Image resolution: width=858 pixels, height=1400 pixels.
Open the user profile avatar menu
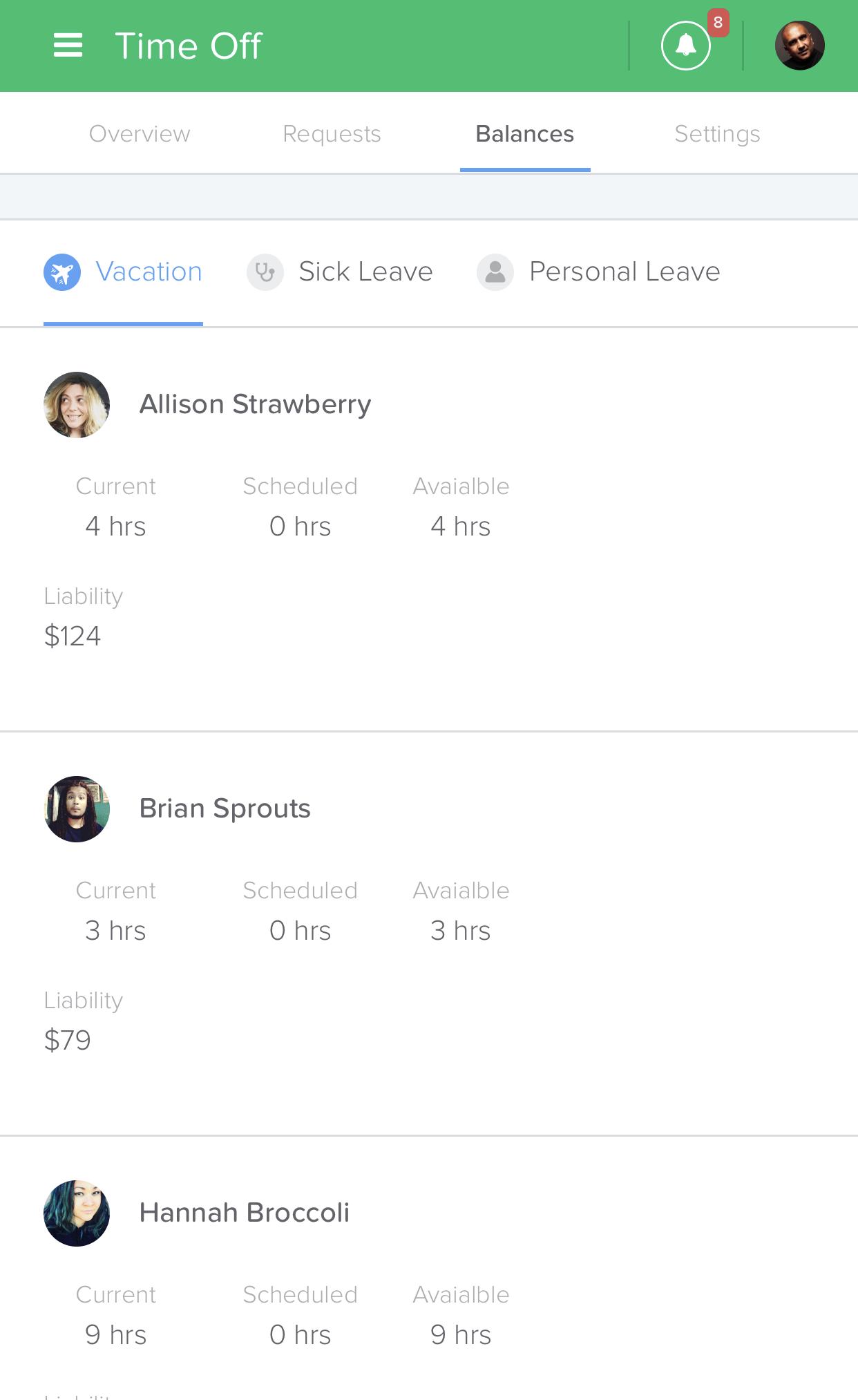coord(799,46)
